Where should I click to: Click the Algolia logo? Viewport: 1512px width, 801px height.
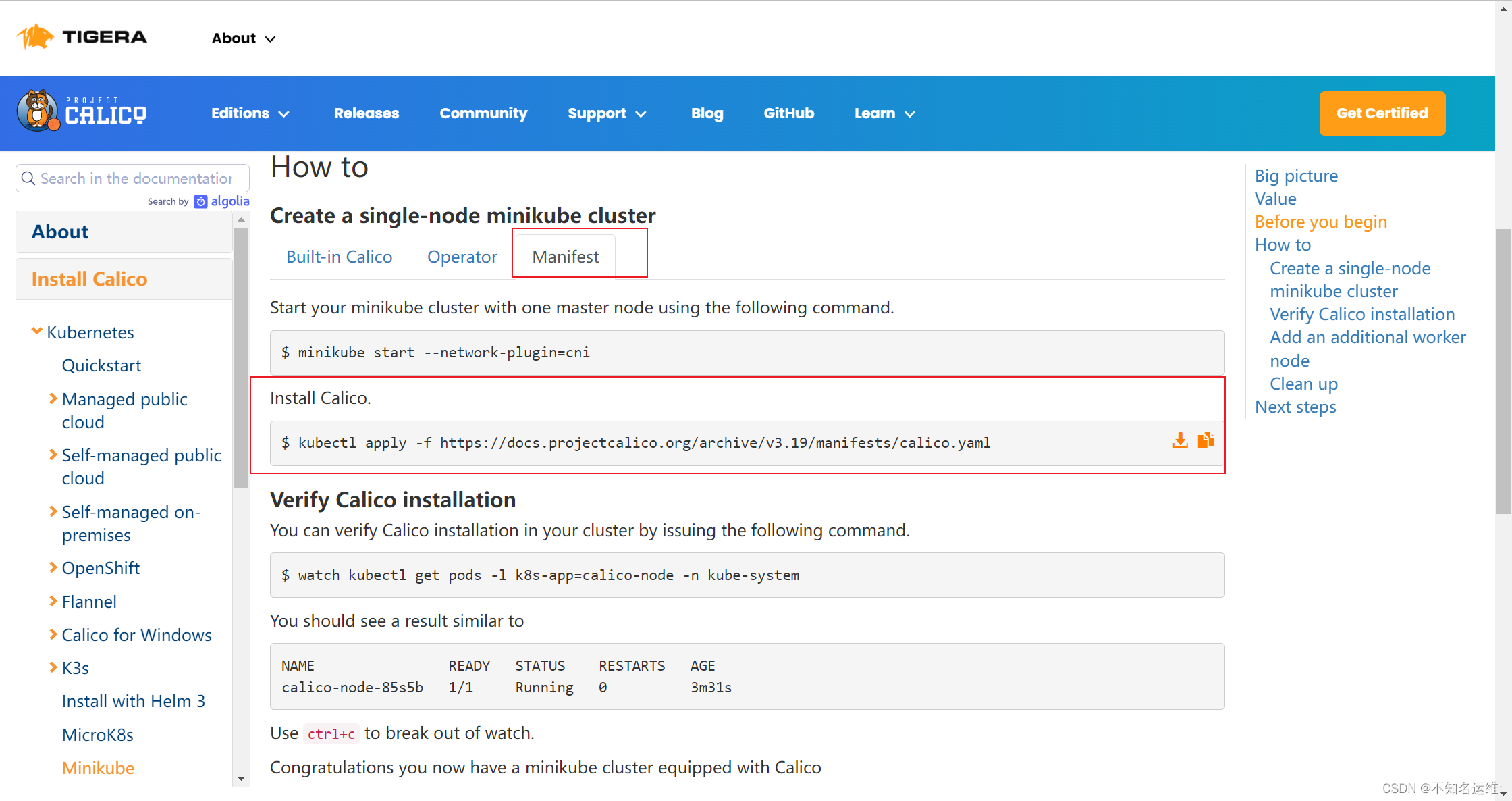pyautogui.click(x=222, y=201)
